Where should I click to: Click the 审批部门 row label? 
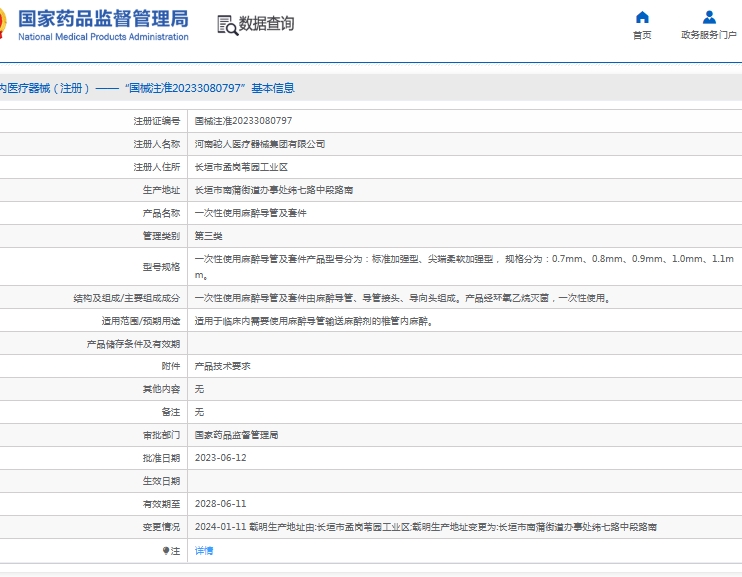161,435
